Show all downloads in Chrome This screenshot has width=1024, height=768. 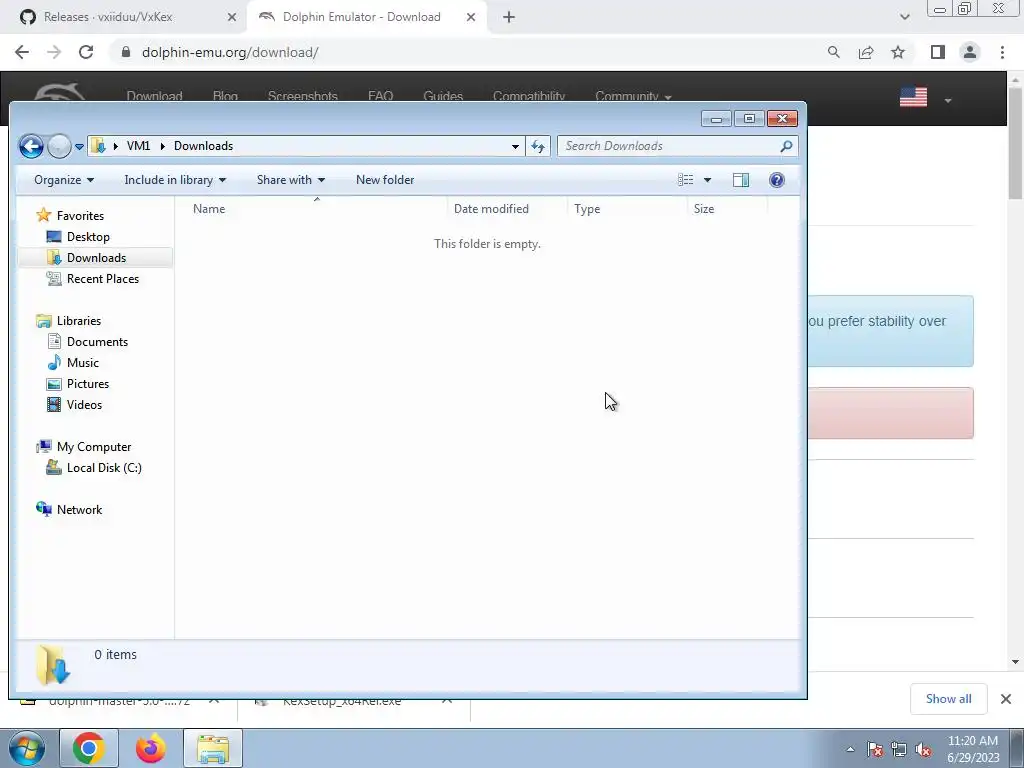(x=948, y=699)
